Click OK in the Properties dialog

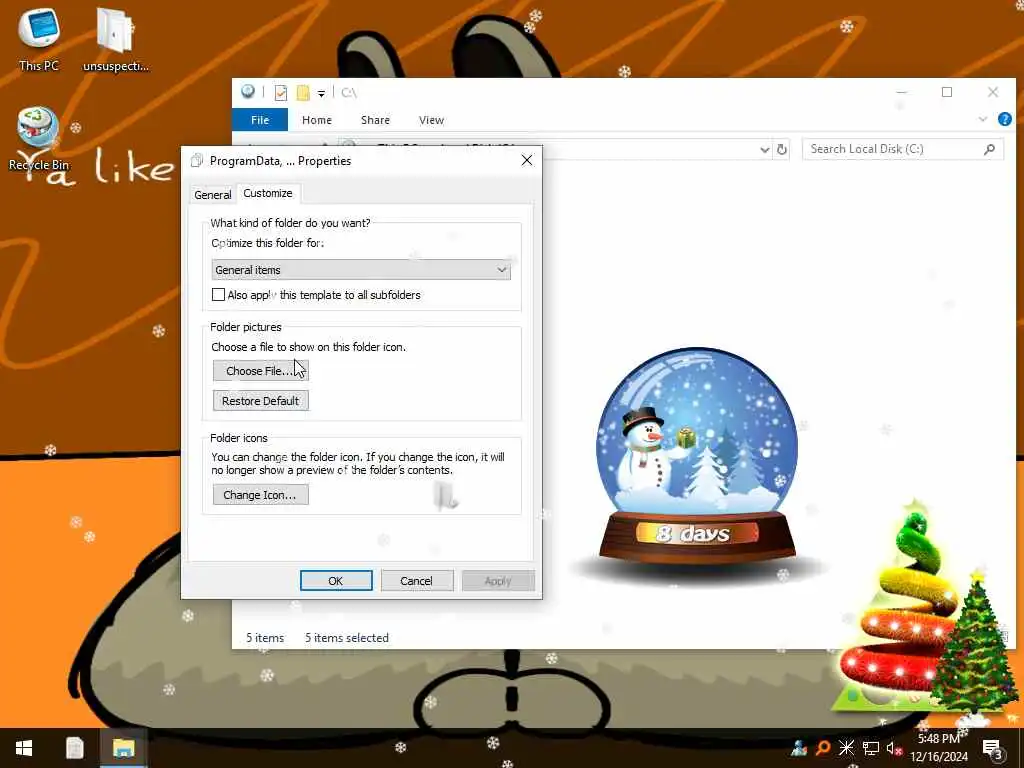click(x=336, y=581)
